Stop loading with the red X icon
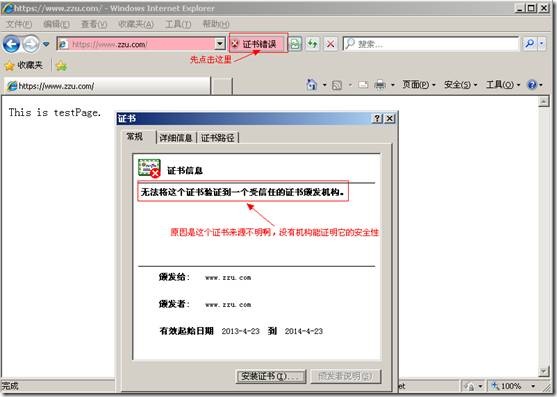The width and height of the screenshot is (557, 397). pyautogui.click(x=331, y=44)
